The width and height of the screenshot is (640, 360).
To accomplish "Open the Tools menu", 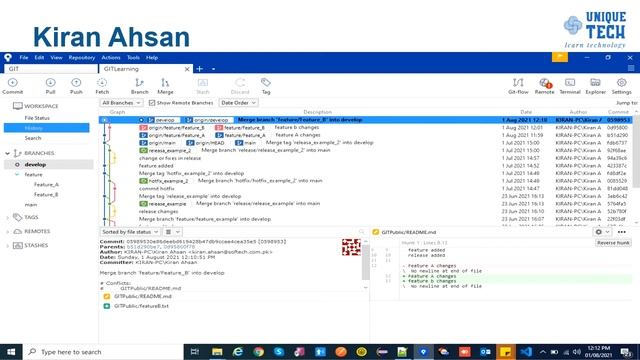I will pyautogui.click(x=133, y=58).
